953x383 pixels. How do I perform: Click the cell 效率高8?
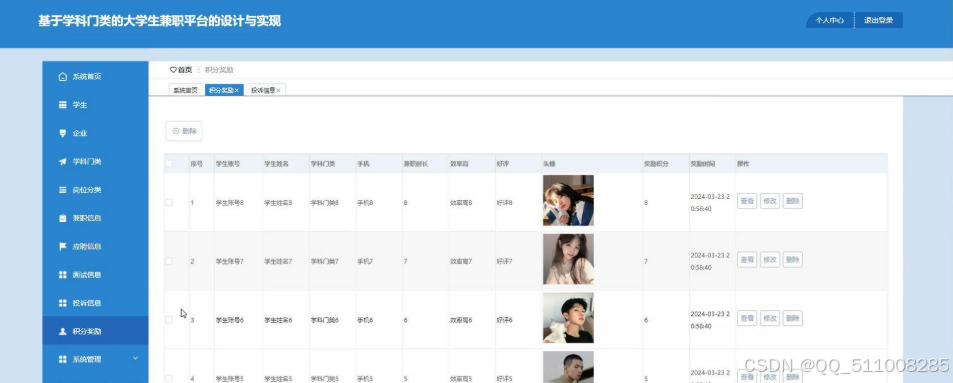(461, 202)
